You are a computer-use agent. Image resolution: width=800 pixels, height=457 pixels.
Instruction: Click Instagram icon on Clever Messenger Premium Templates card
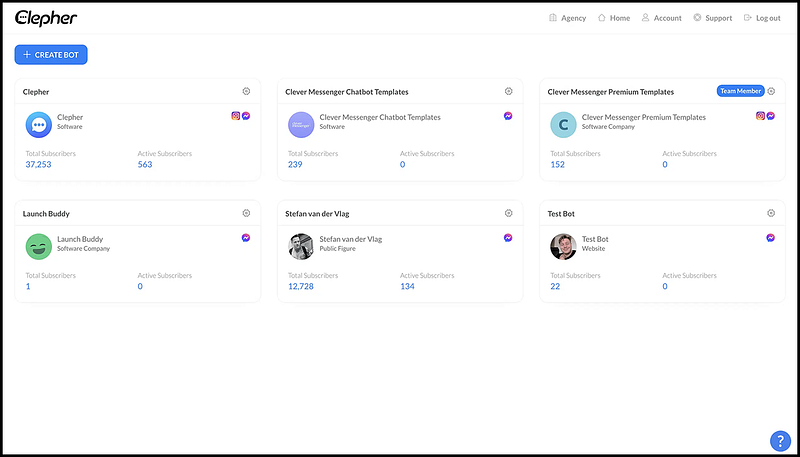760,116
